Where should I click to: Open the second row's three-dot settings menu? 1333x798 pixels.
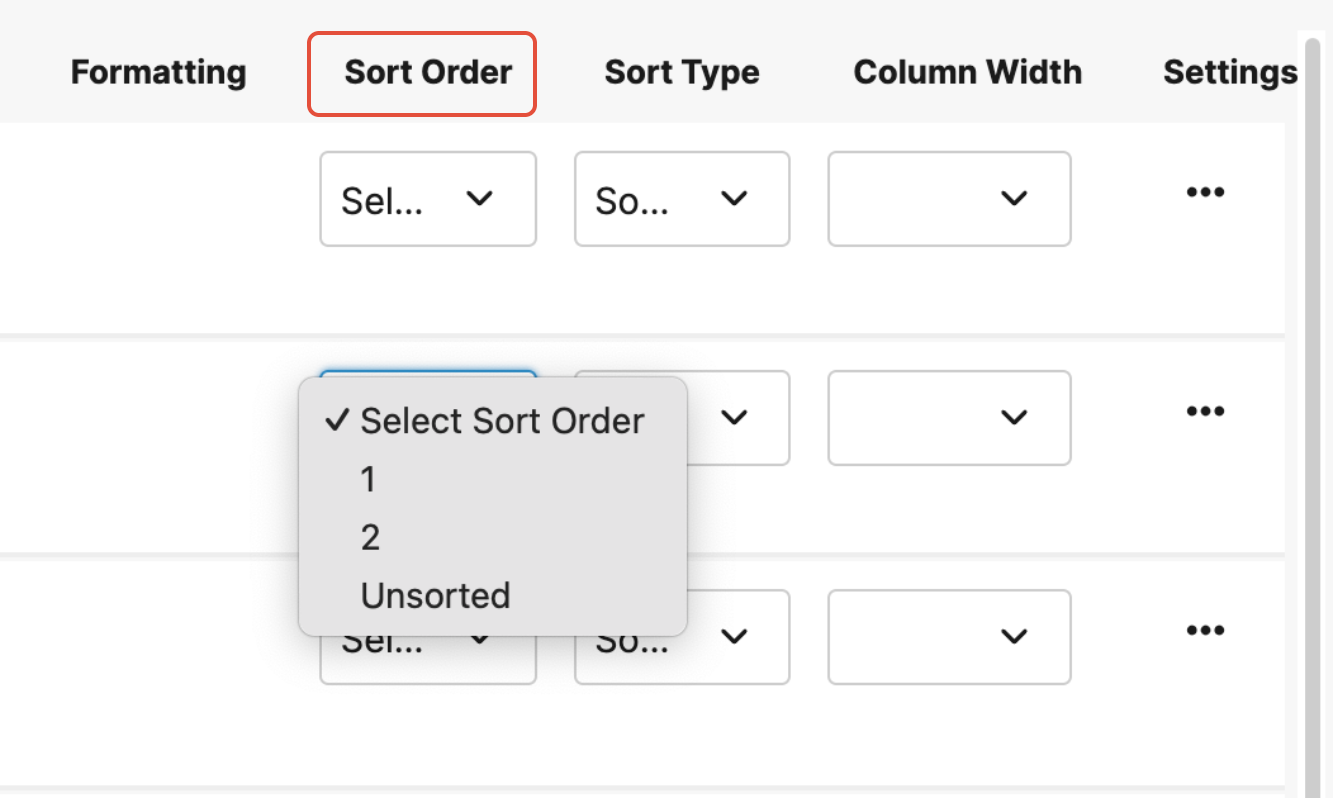1205,411
